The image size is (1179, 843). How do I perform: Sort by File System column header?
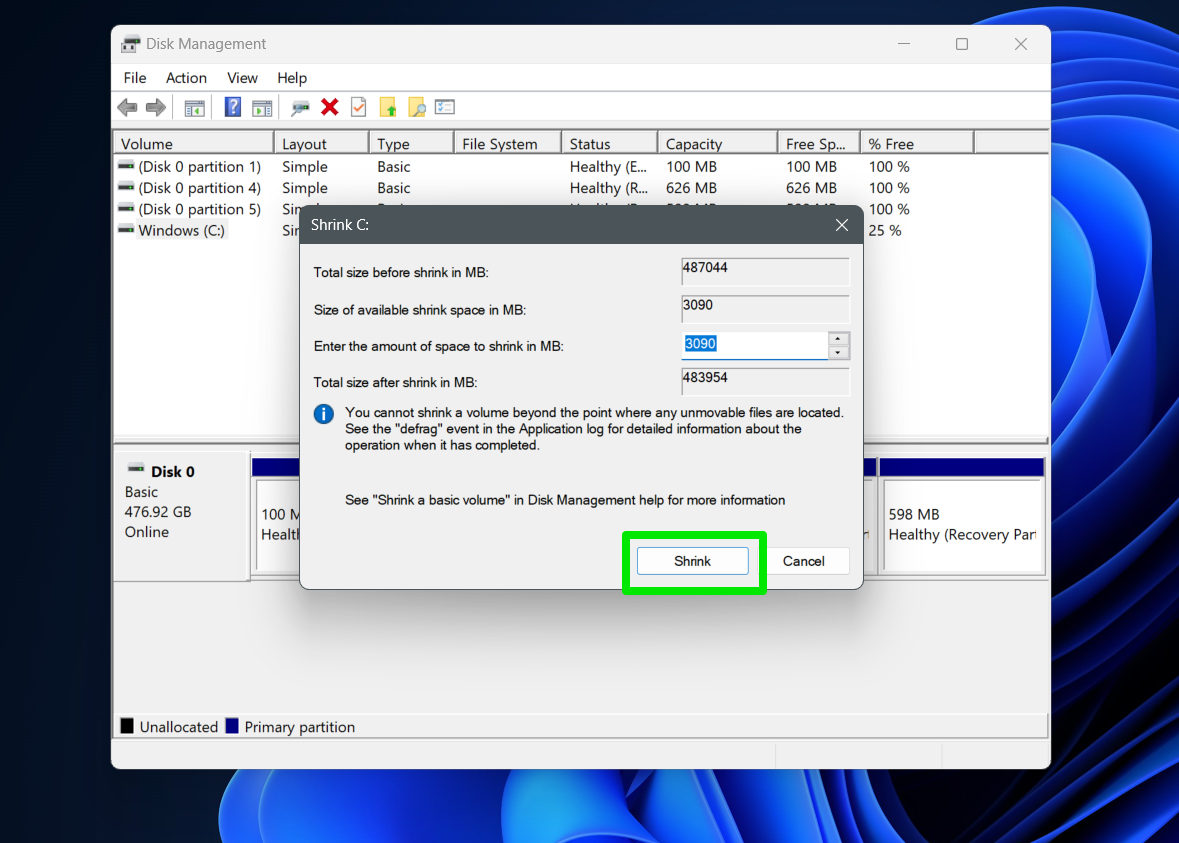tap(508, 143)
